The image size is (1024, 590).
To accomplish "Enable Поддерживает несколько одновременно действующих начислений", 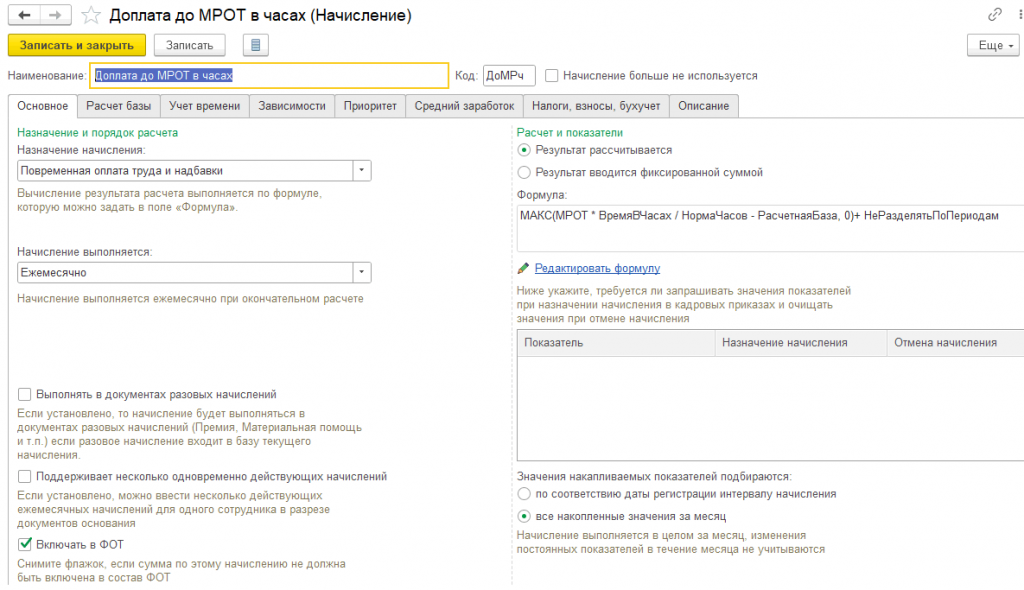I will click(25, 477).
